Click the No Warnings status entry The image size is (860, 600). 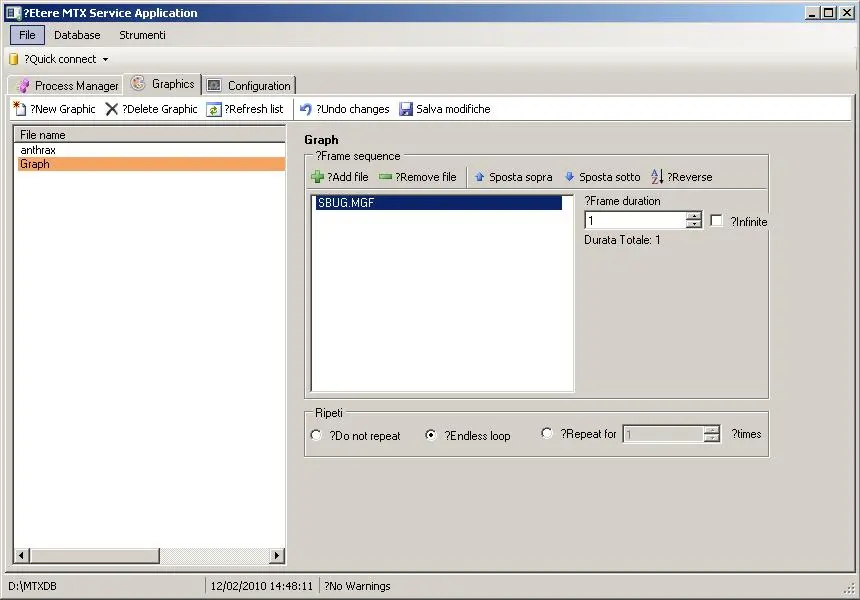tap(357, 586)
